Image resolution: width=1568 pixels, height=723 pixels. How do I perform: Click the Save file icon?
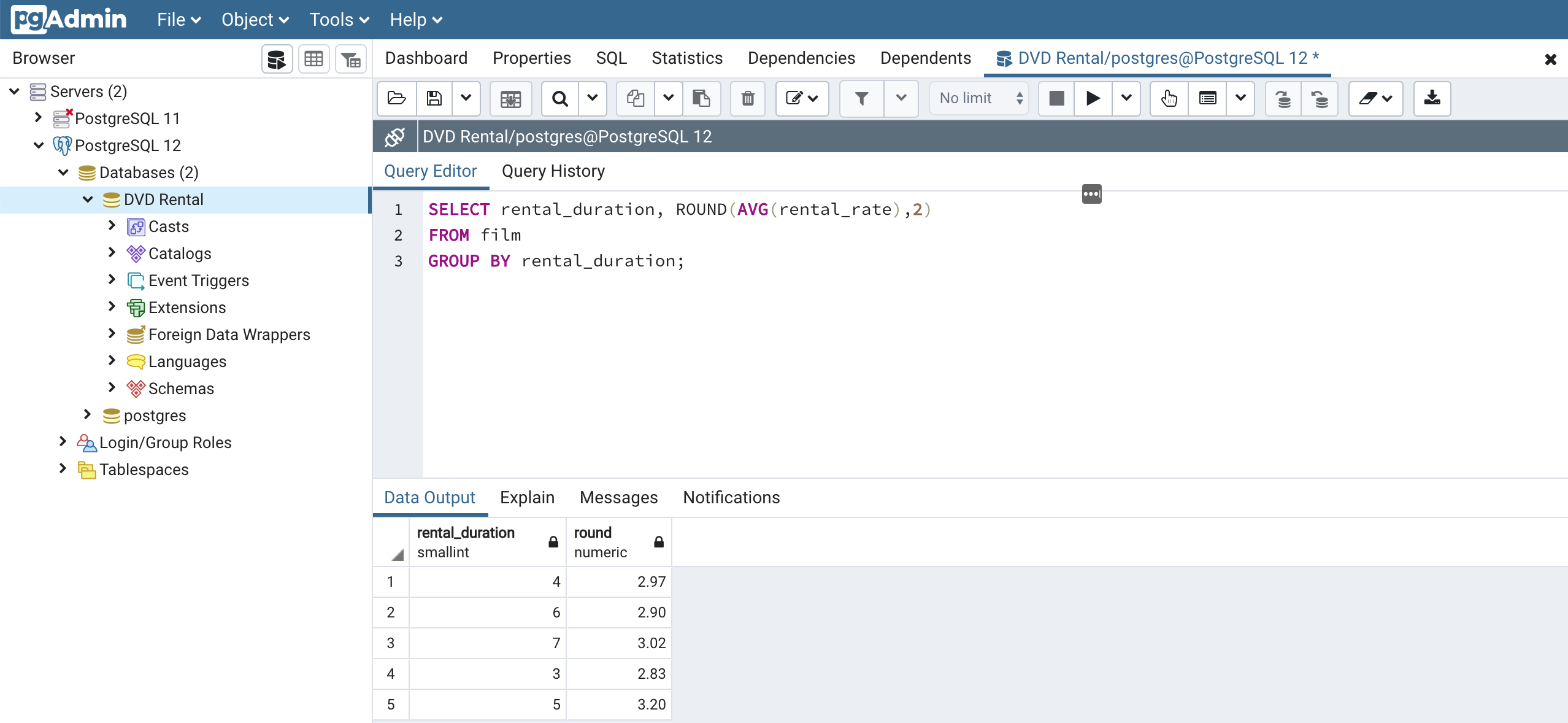435,97
